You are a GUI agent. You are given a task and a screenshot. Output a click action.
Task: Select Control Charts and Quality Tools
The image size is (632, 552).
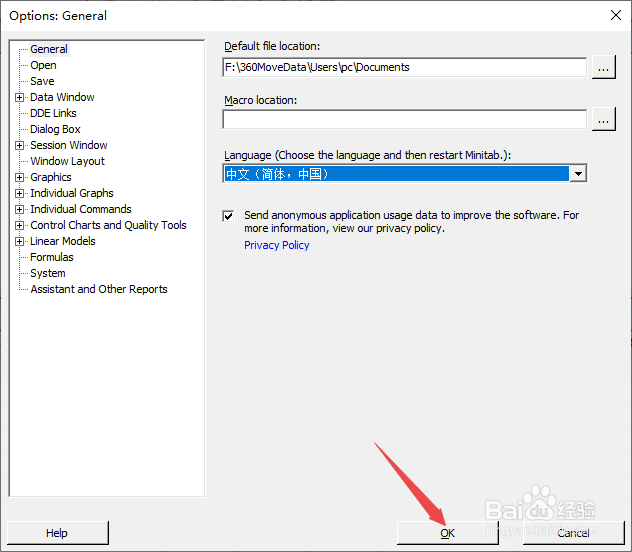tap(108, 225)
